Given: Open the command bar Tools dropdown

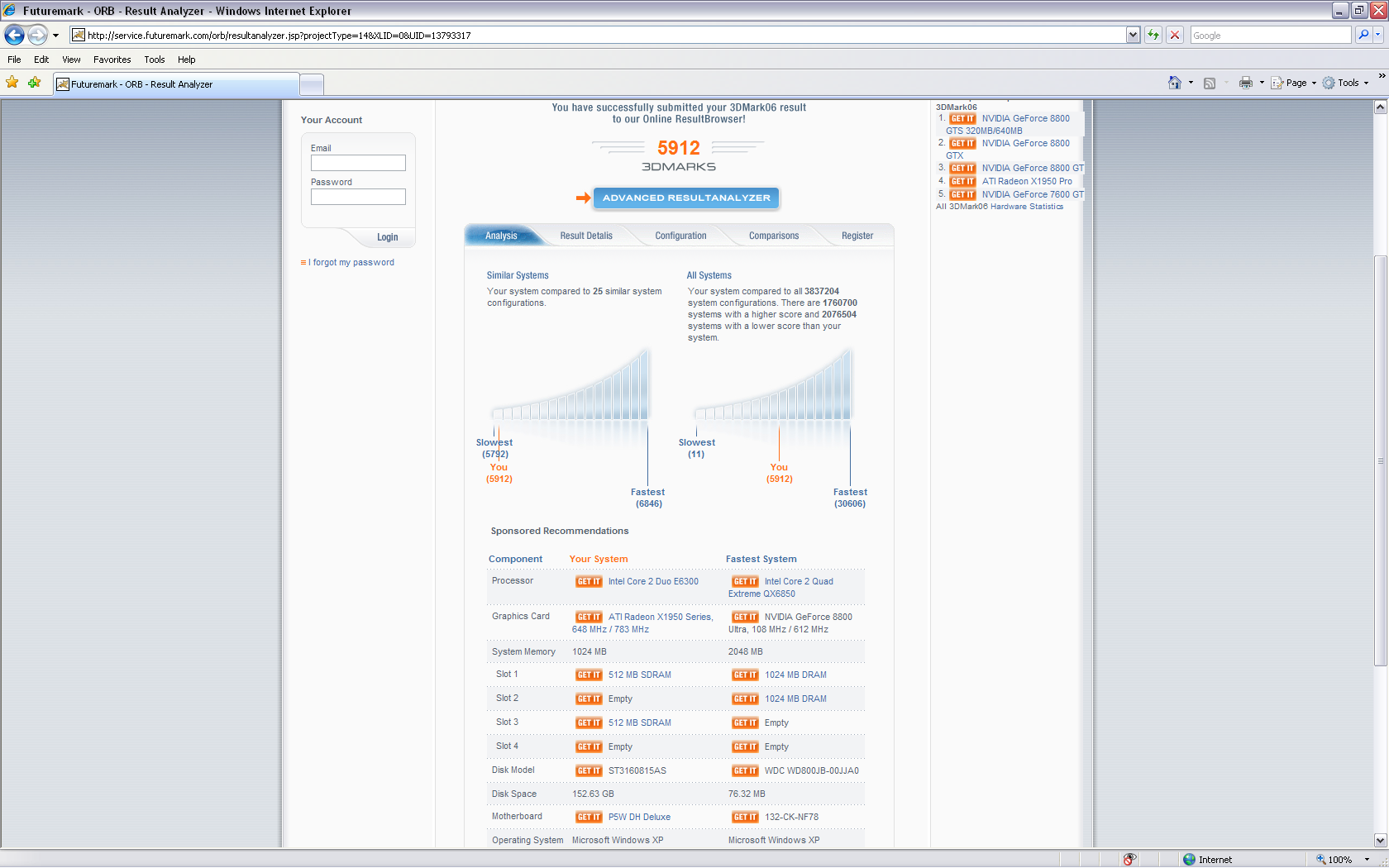Looking at the screenshot, I should click(1345, 83).
